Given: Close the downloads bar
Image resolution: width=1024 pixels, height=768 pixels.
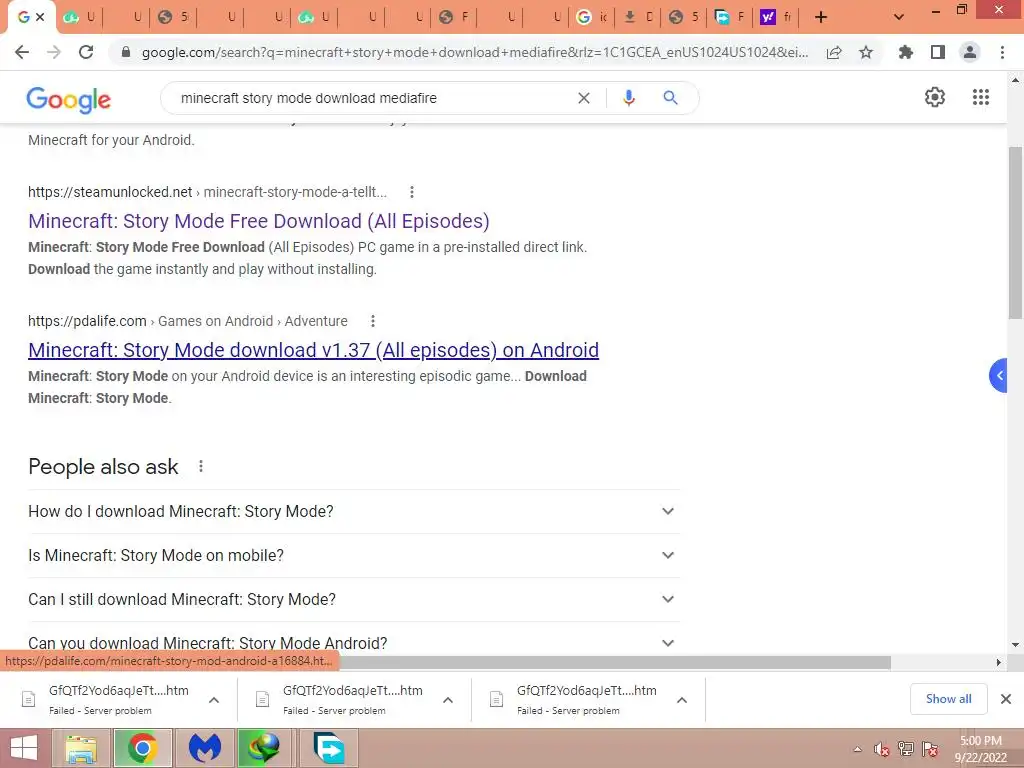Looking at the screenshot, I should pos(1006,699).
